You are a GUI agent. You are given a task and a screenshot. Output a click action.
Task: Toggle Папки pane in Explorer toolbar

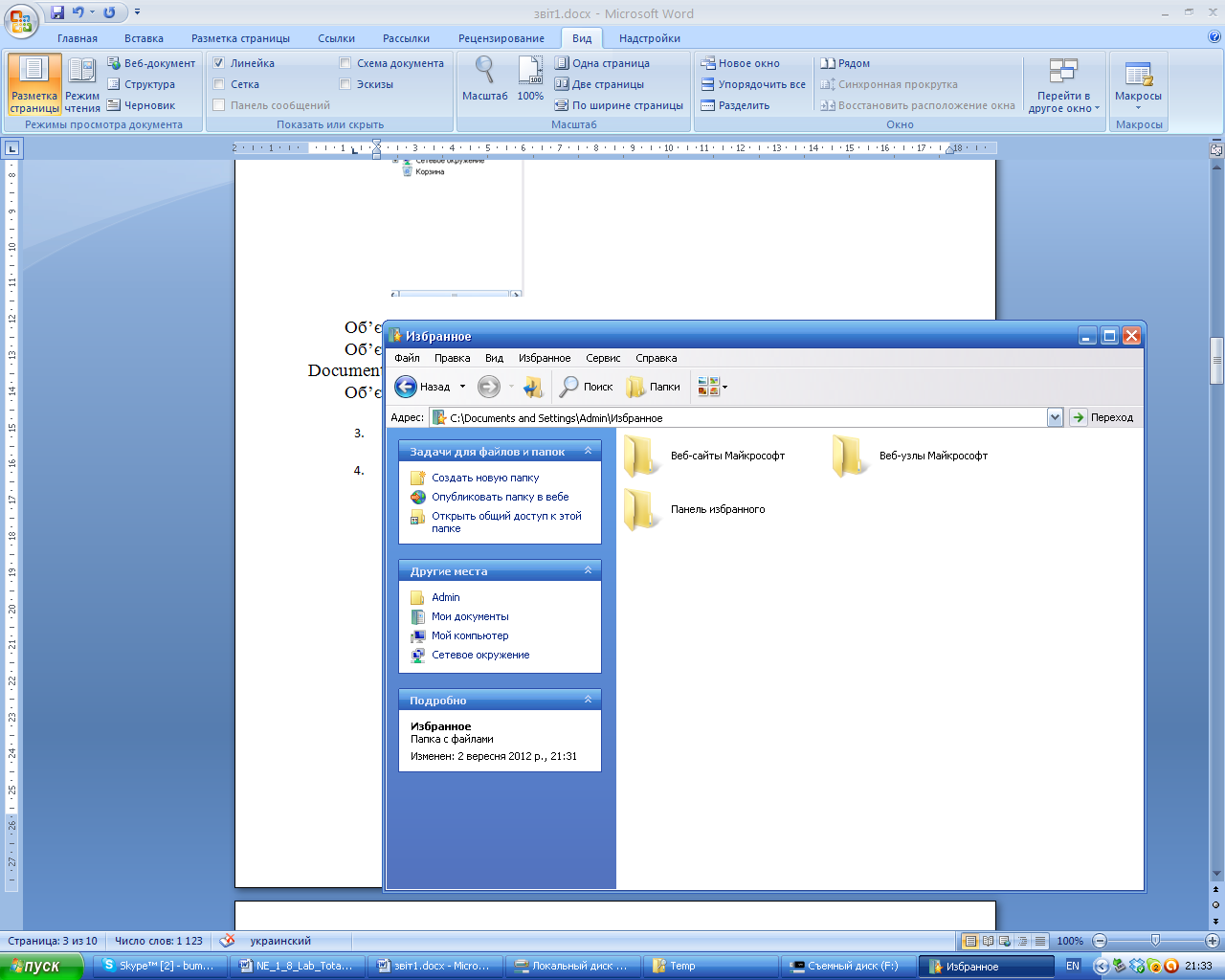[x=653, y=387]
